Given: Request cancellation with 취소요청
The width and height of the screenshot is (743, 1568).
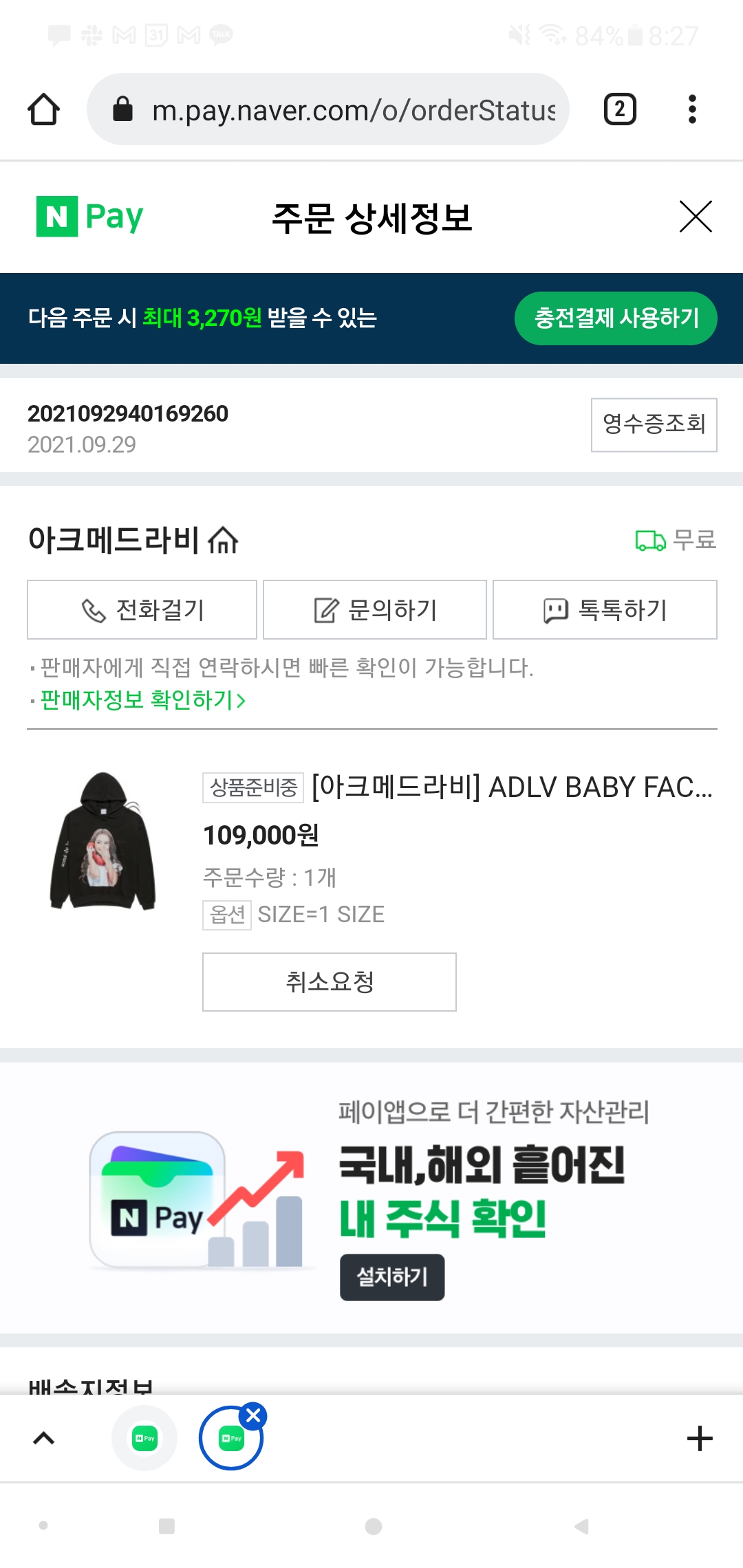Looking at the screenshot, I should (x=329, y=982).
